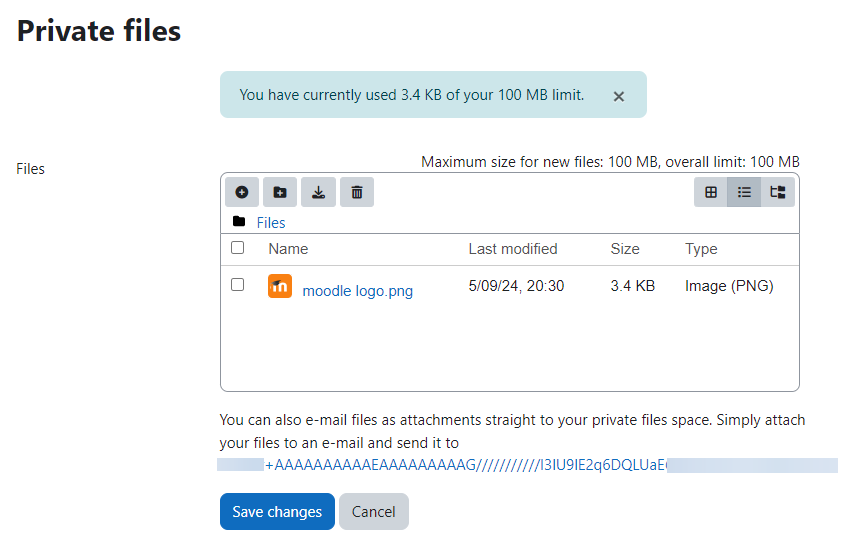Tick the select-all checkbox in header
The height and width of the screenshot is (553, 864).
pyautogui.click(x=237, y=248)
